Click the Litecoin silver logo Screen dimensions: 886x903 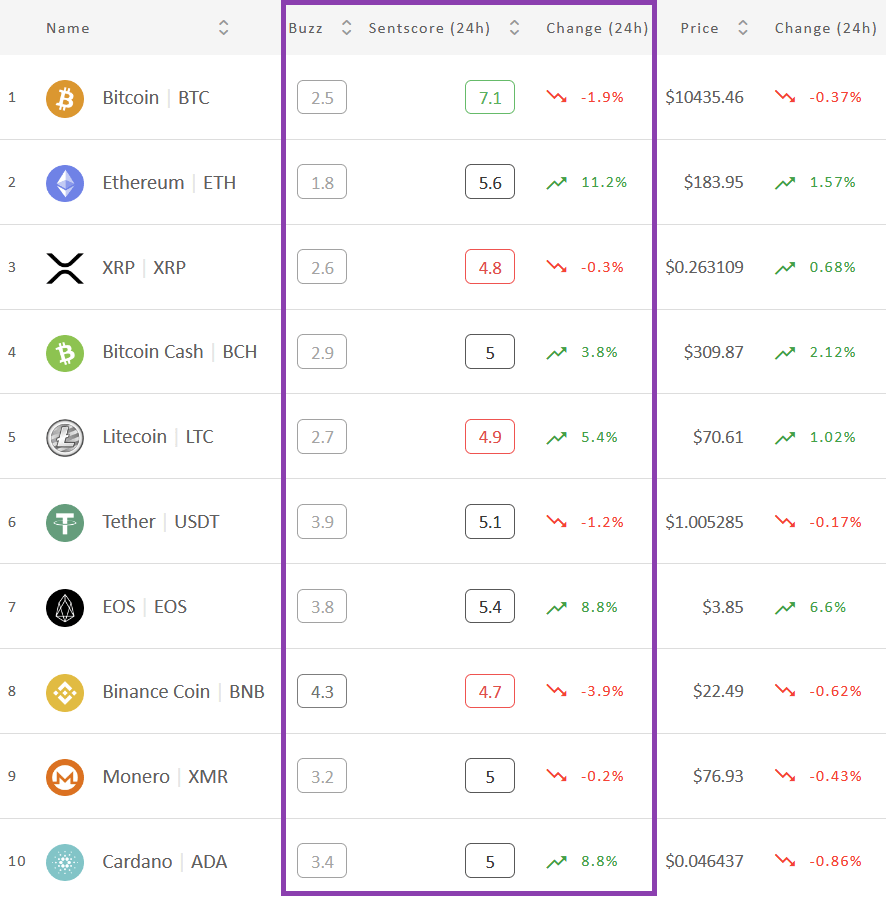tap(65, 438)
